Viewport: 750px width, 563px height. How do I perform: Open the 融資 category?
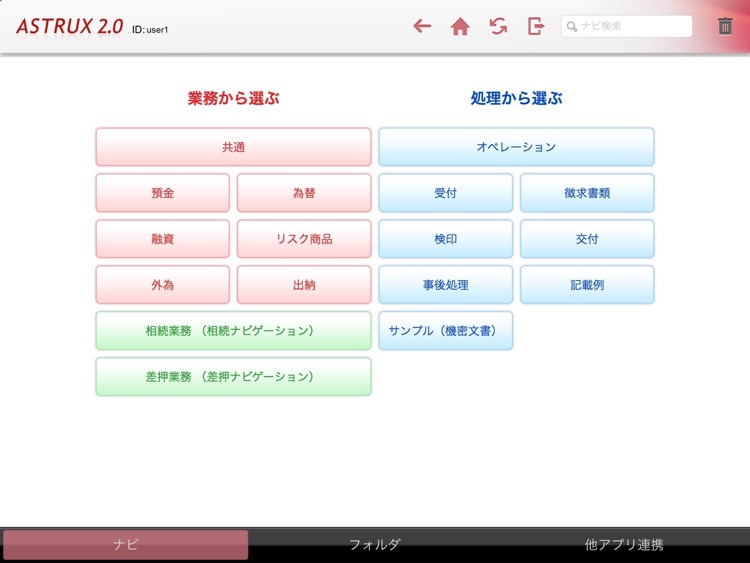click(x=163, y=239)
